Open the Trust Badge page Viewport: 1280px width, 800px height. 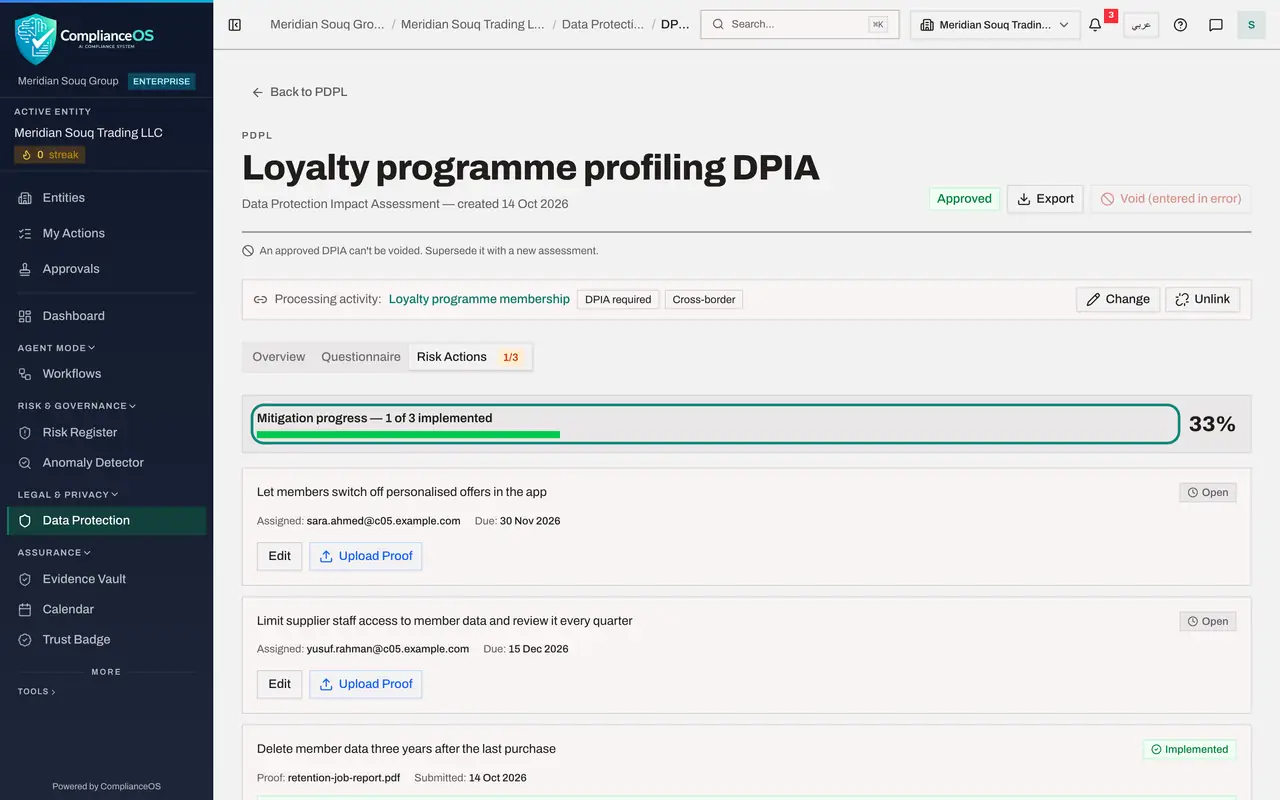(106, 640)
